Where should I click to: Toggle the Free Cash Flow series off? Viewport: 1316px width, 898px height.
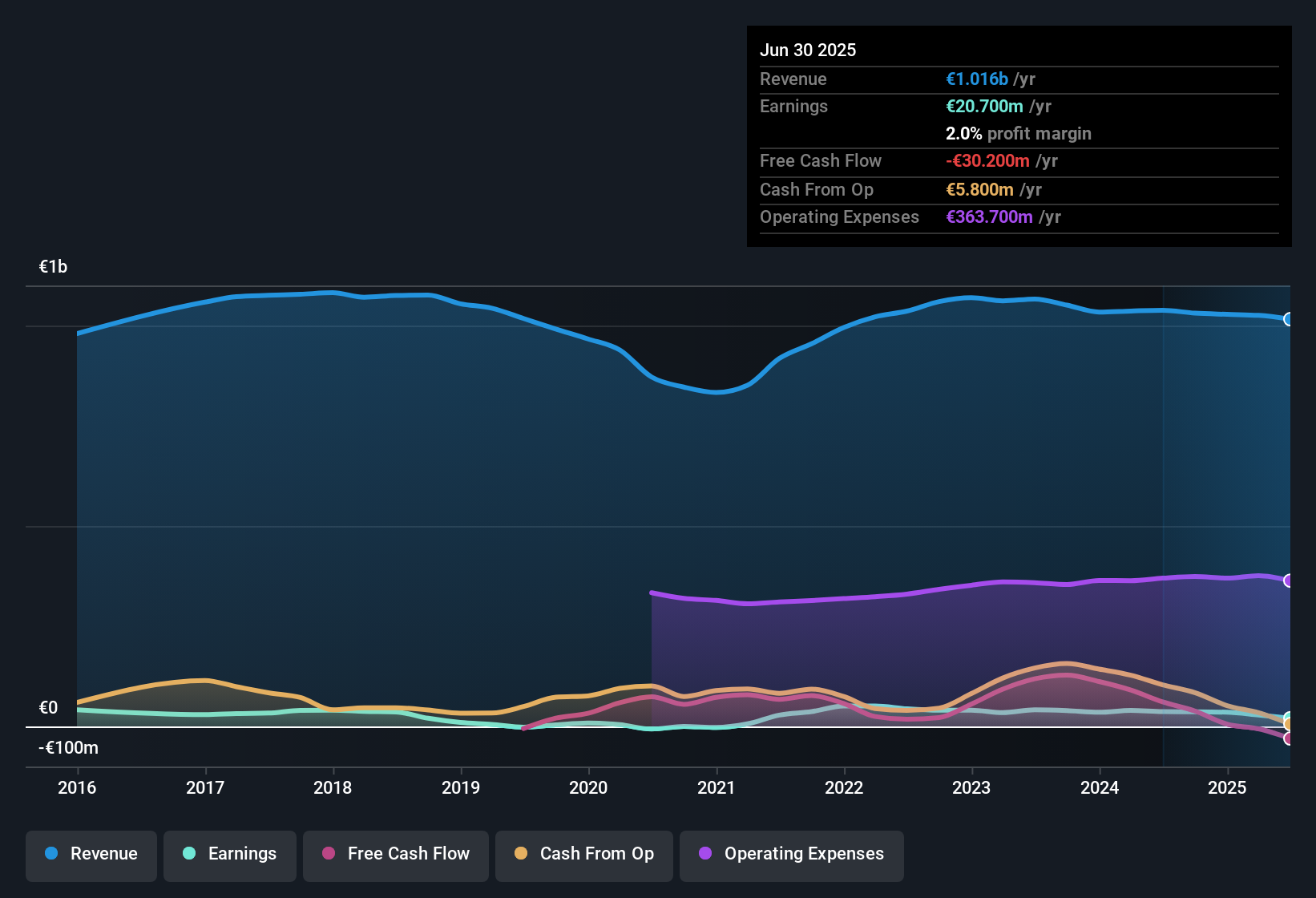(395, 855)
